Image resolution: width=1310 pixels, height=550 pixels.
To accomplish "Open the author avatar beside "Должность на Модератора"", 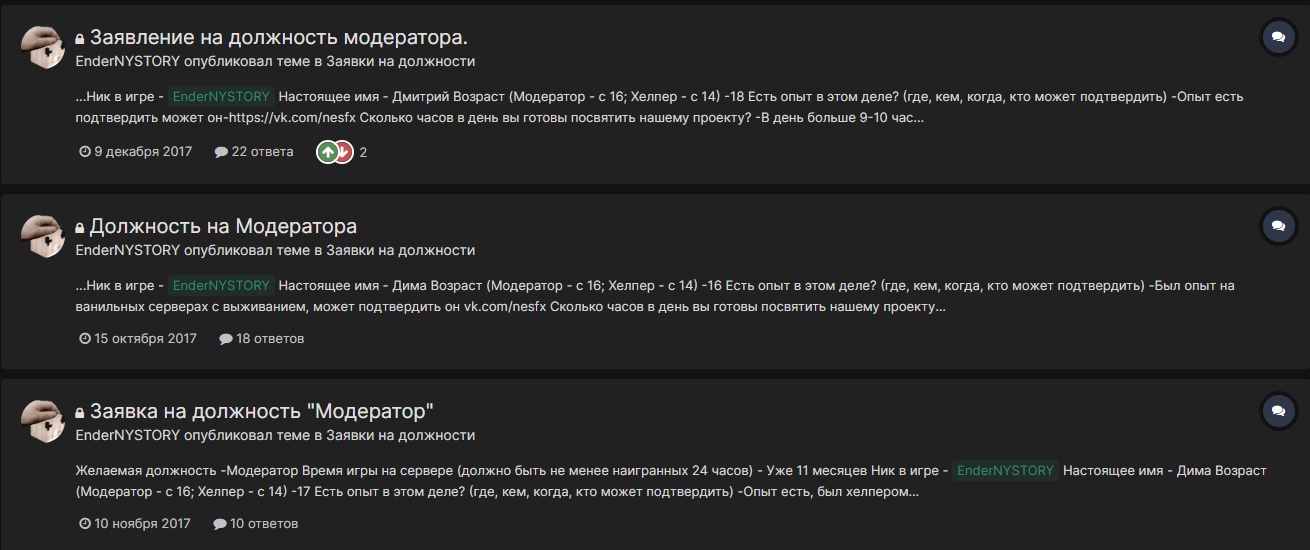I will pyautogui.click(x=43, y=234).
